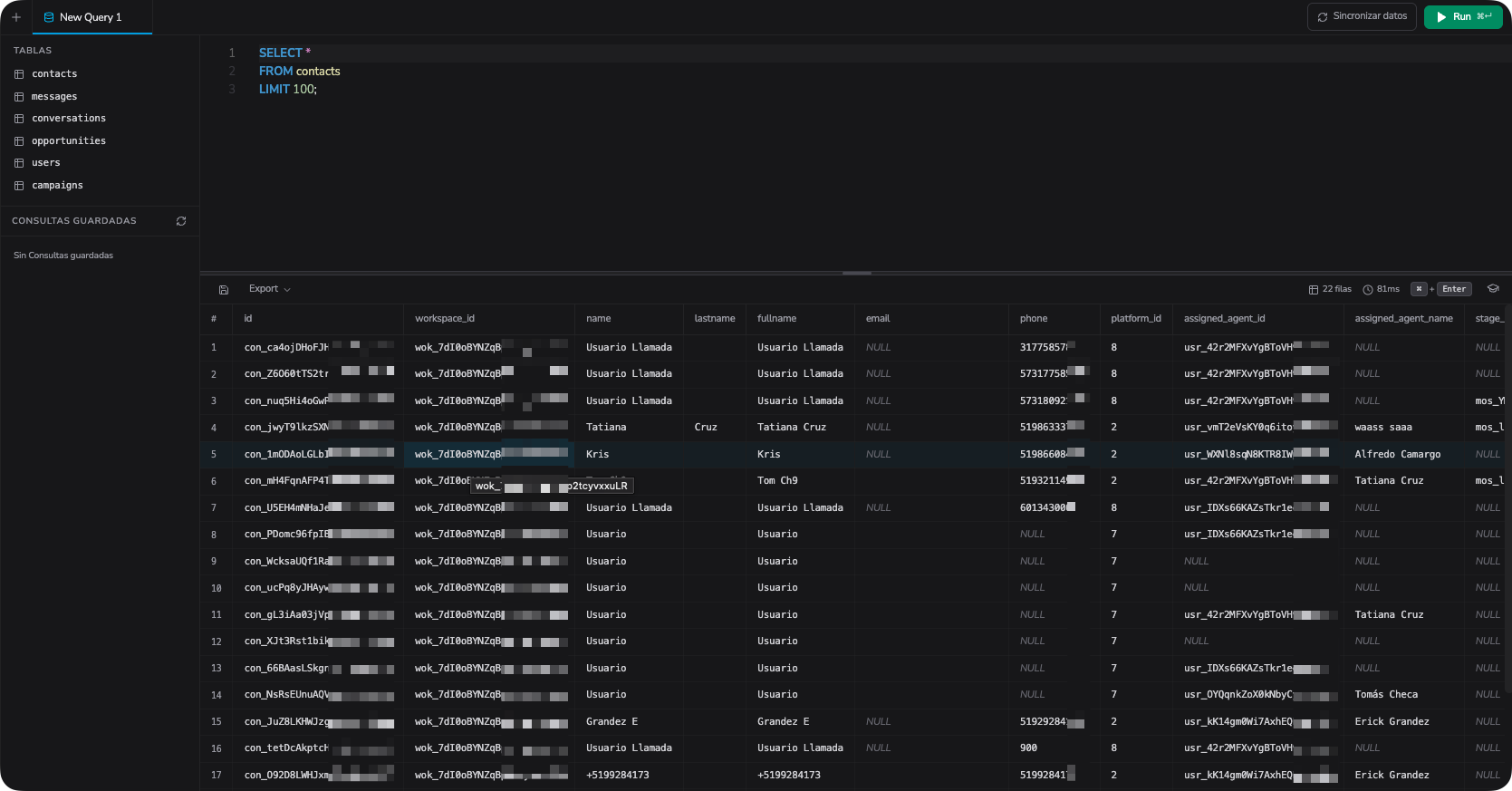
Task: Click the Sincronizar datos button
Action: coord(1362,16)
